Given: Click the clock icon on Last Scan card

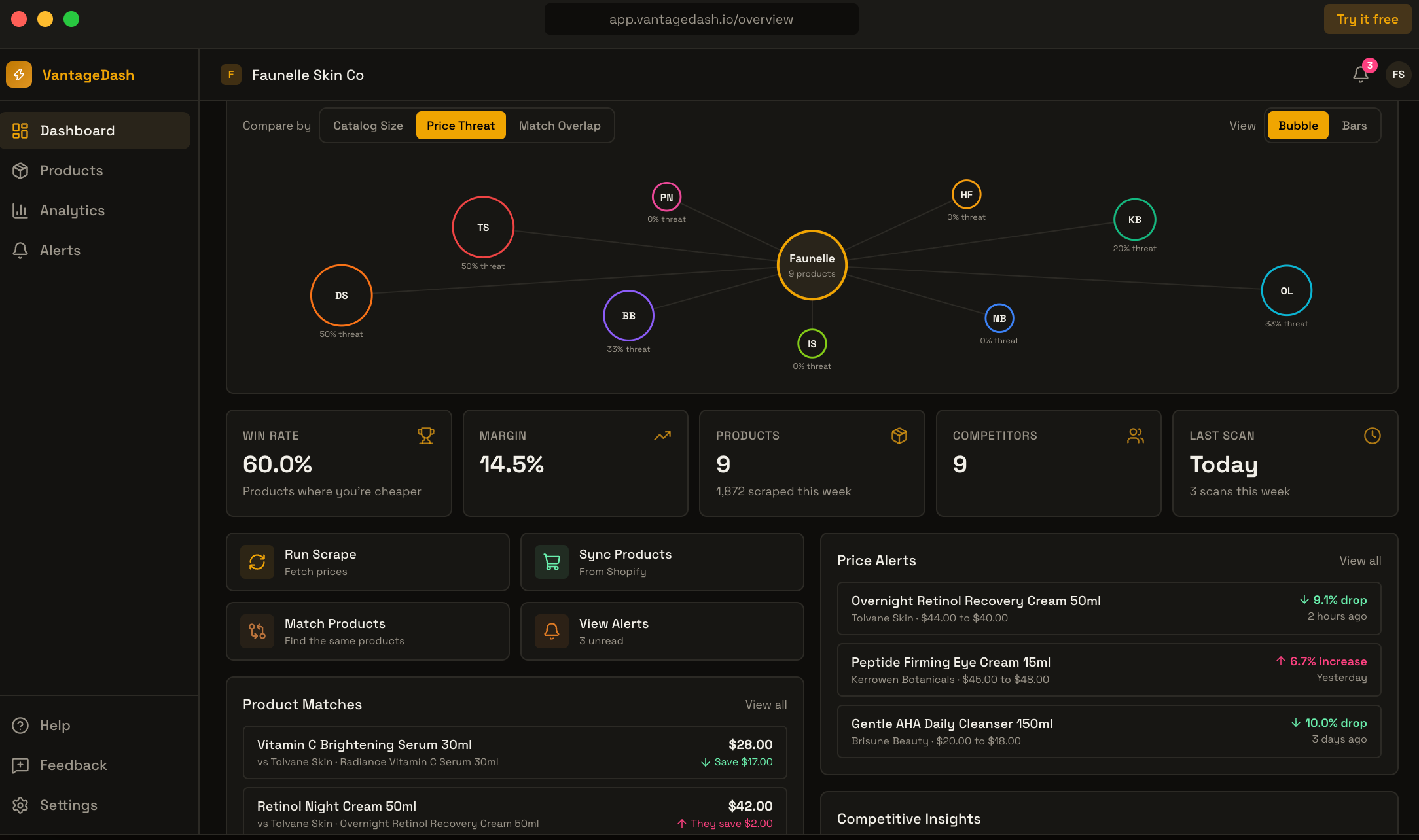Looking at the screenshot, I should point(1373,436).
